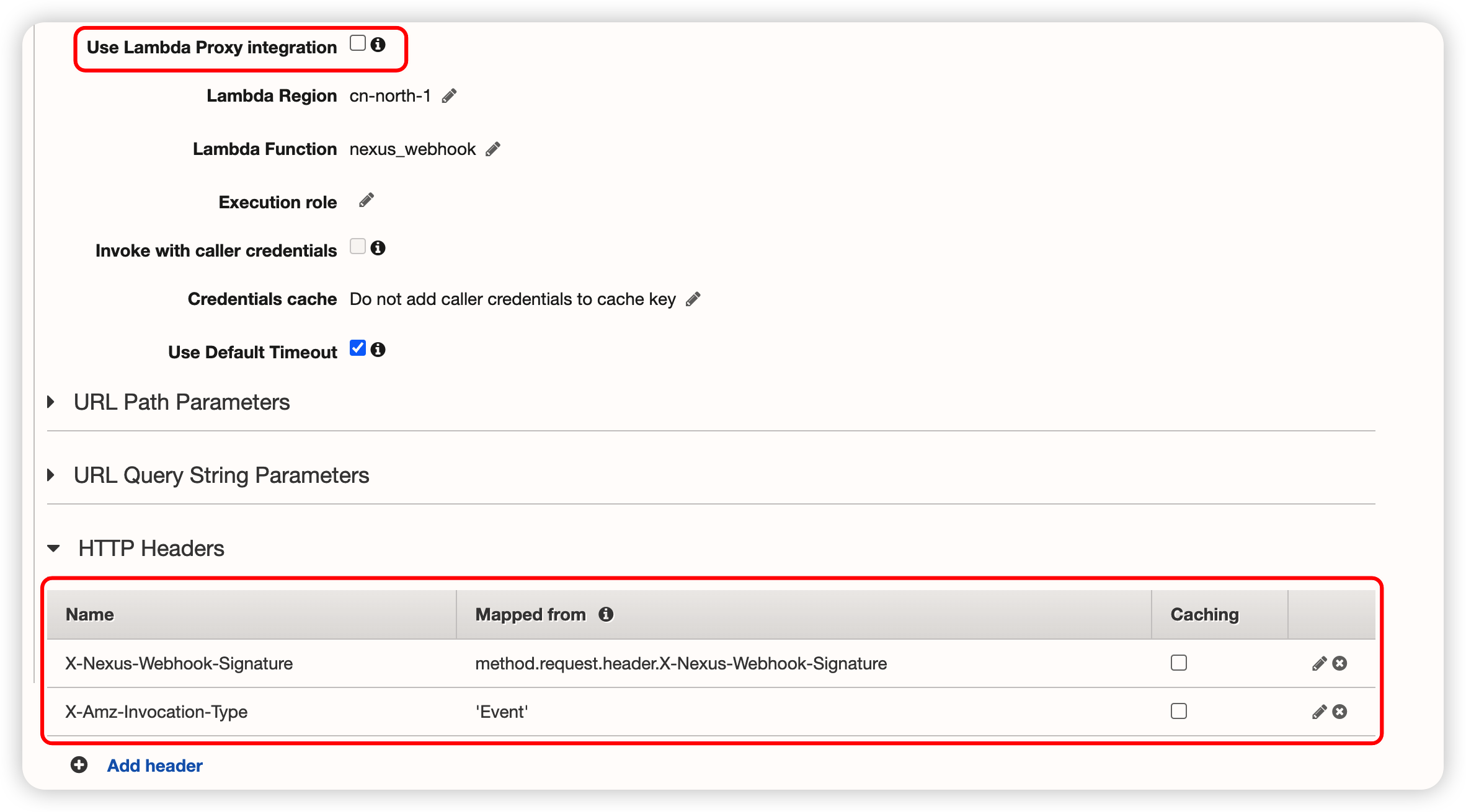Edit the X-Amz-Invocation-Type header row
Image resolution: width=1466 pixels, height=812 pixels.
(x=1319, y=712)
